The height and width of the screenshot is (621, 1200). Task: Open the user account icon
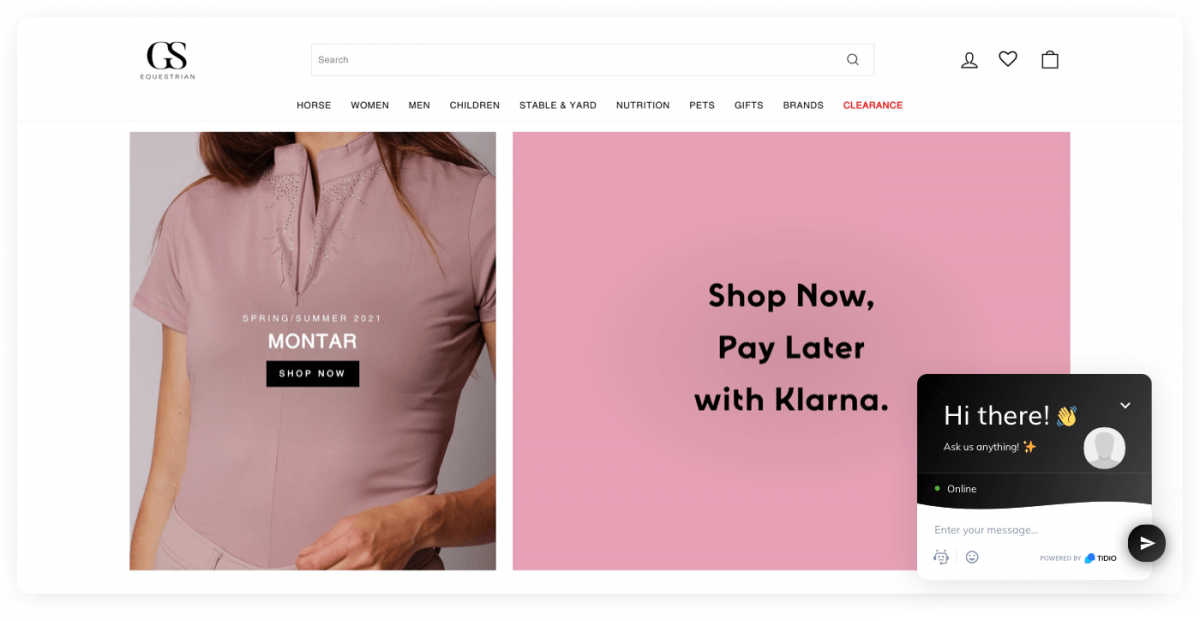coord(969,60)
